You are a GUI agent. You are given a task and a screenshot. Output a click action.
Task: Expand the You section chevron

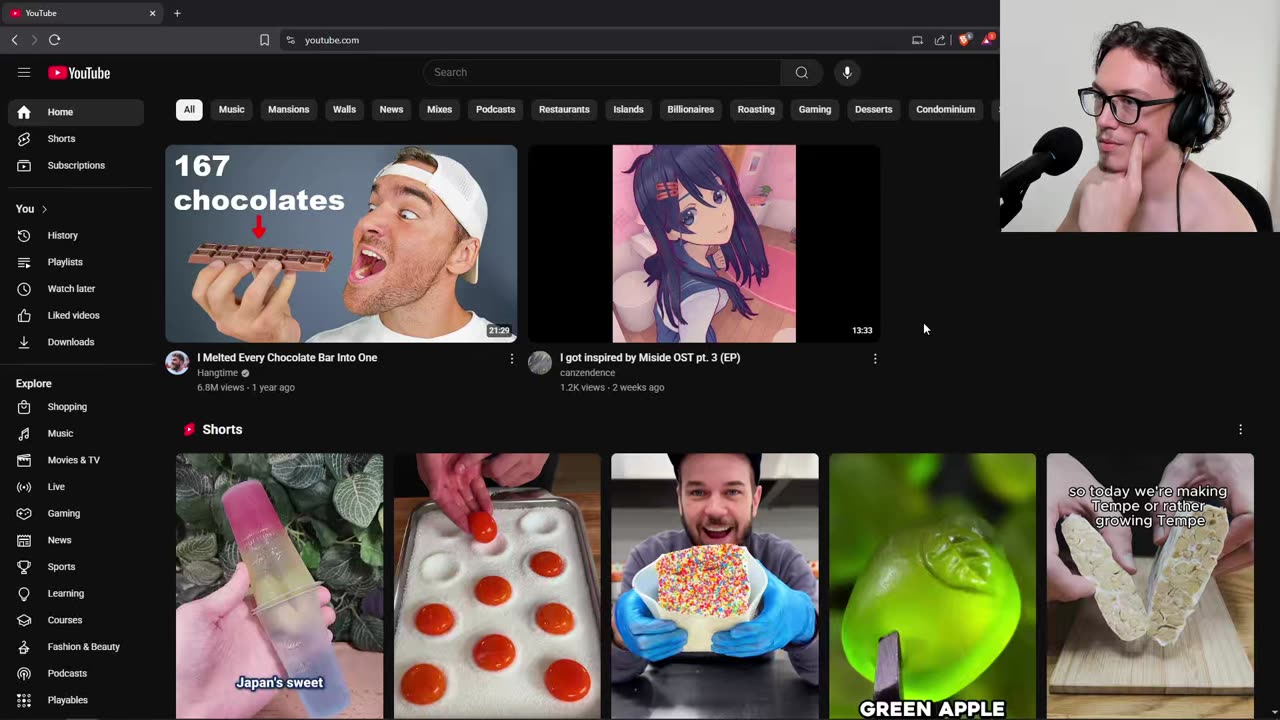pyautogui.click(x=44, y=209)
